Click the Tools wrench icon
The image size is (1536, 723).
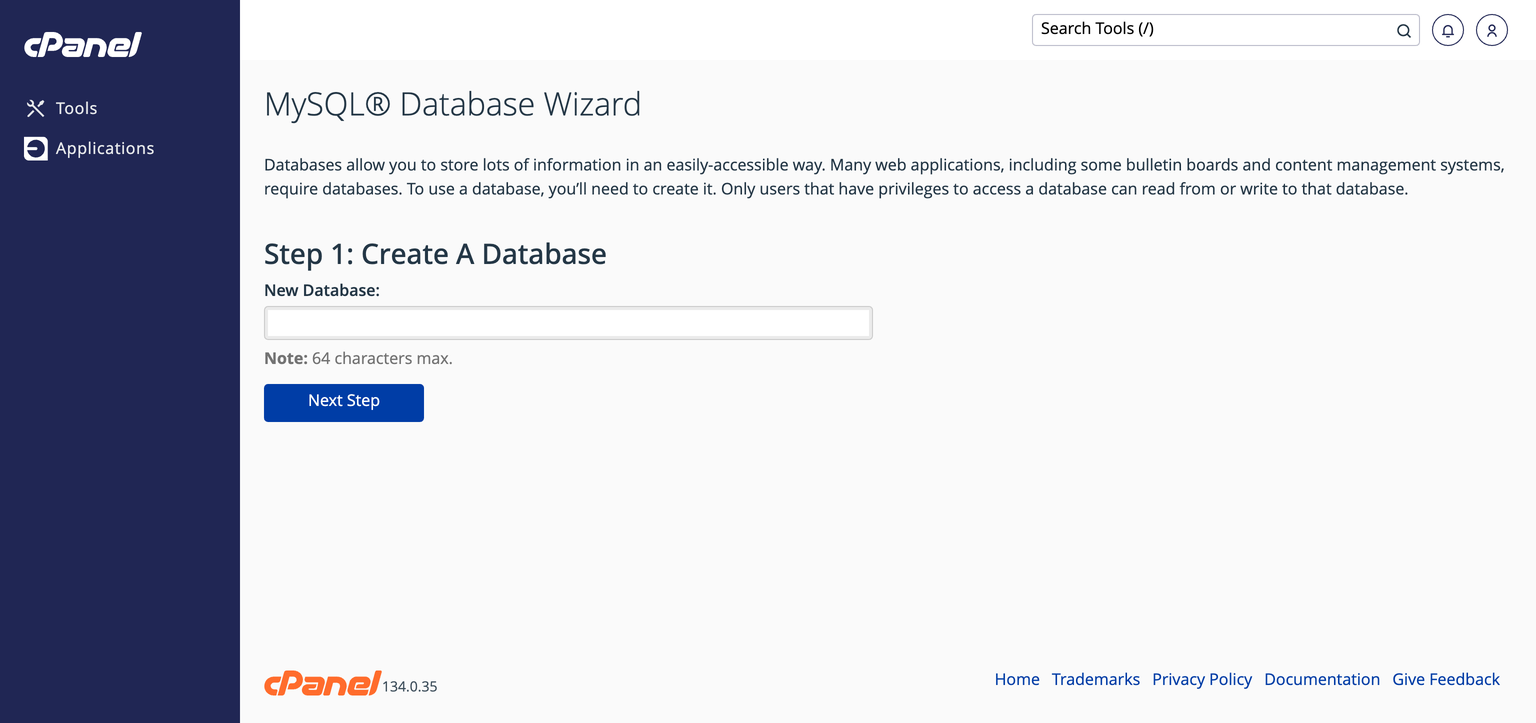tap(36, 108)
